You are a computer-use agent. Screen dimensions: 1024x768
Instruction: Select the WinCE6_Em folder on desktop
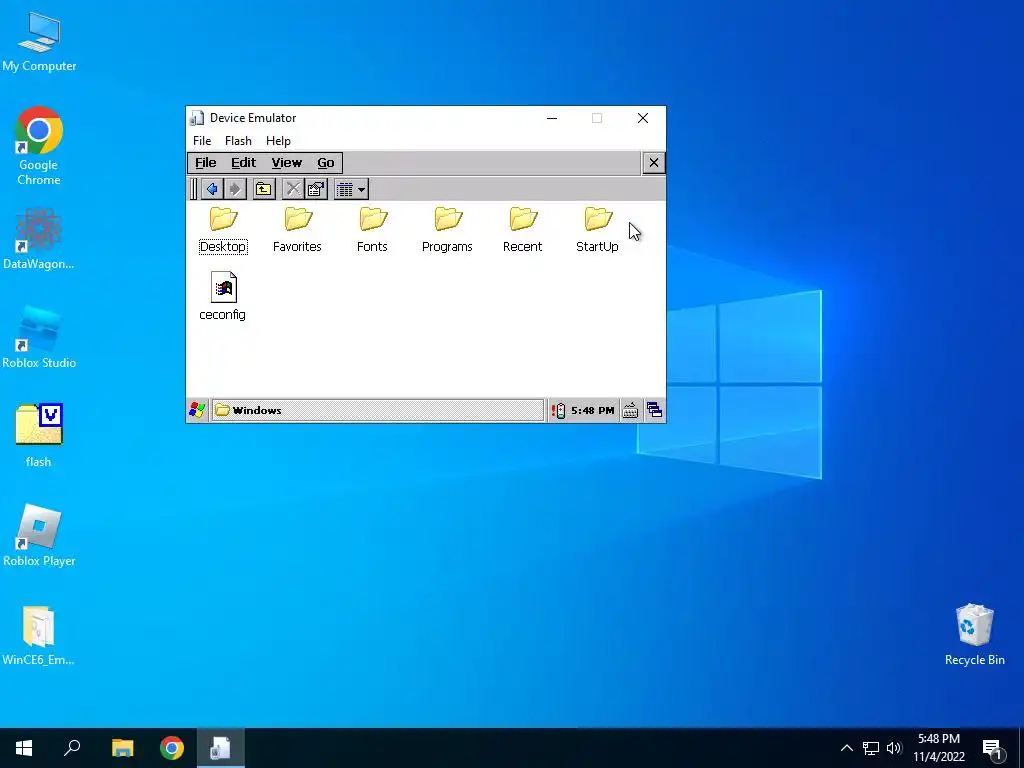tap(39, 635)
